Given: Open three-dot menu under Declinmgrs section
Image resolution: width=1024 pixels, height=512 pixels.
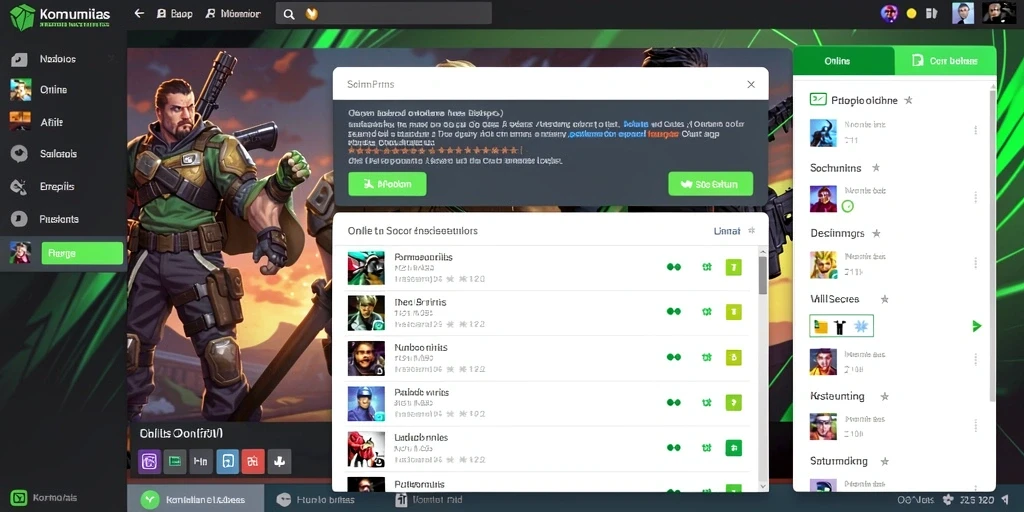Looking at the screenshot, I should tap(975, 263).
